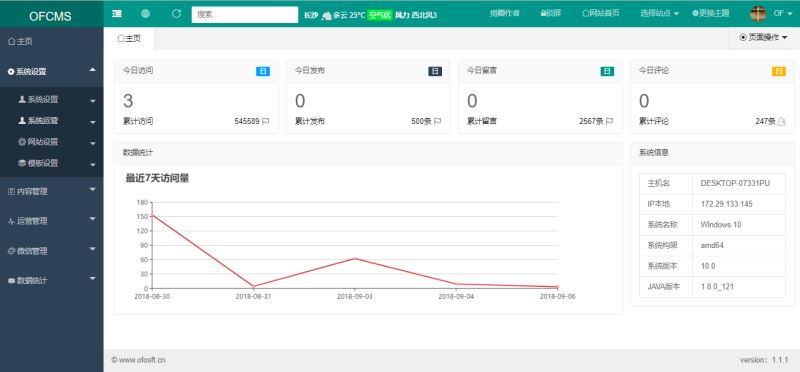Image resolution: width=800 pixels, height=372 pixels.
Task: Click the green 日 badge on 今日留言
Action: (x=607, y=71)
